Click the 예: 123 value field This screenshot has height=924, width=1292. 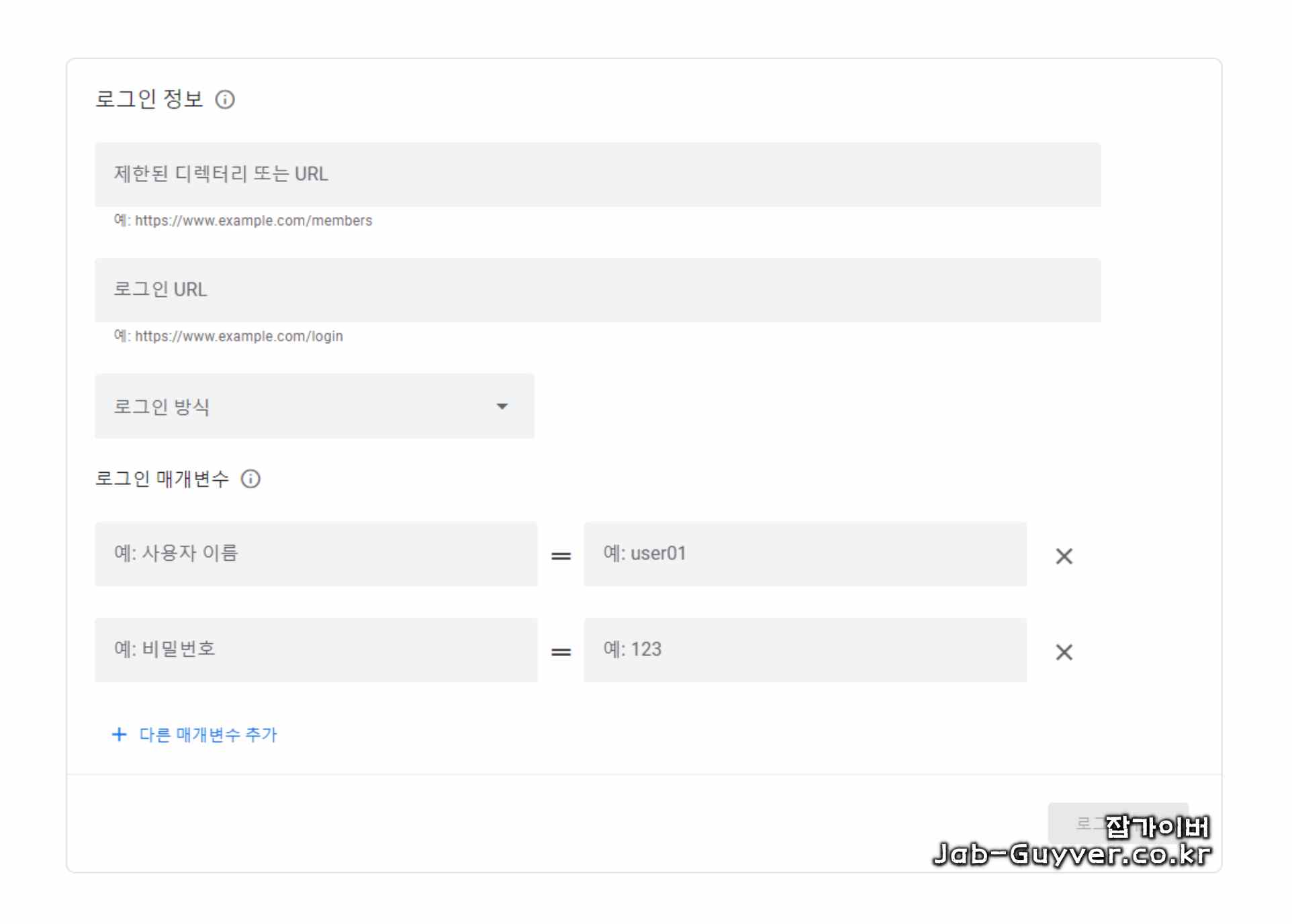804,650
